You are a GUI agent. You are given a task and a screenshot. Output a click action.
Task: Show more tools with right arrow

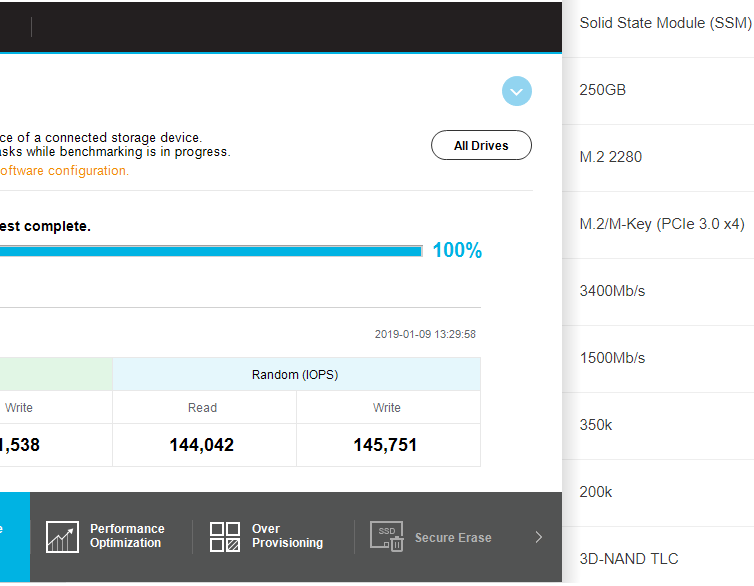539,537
